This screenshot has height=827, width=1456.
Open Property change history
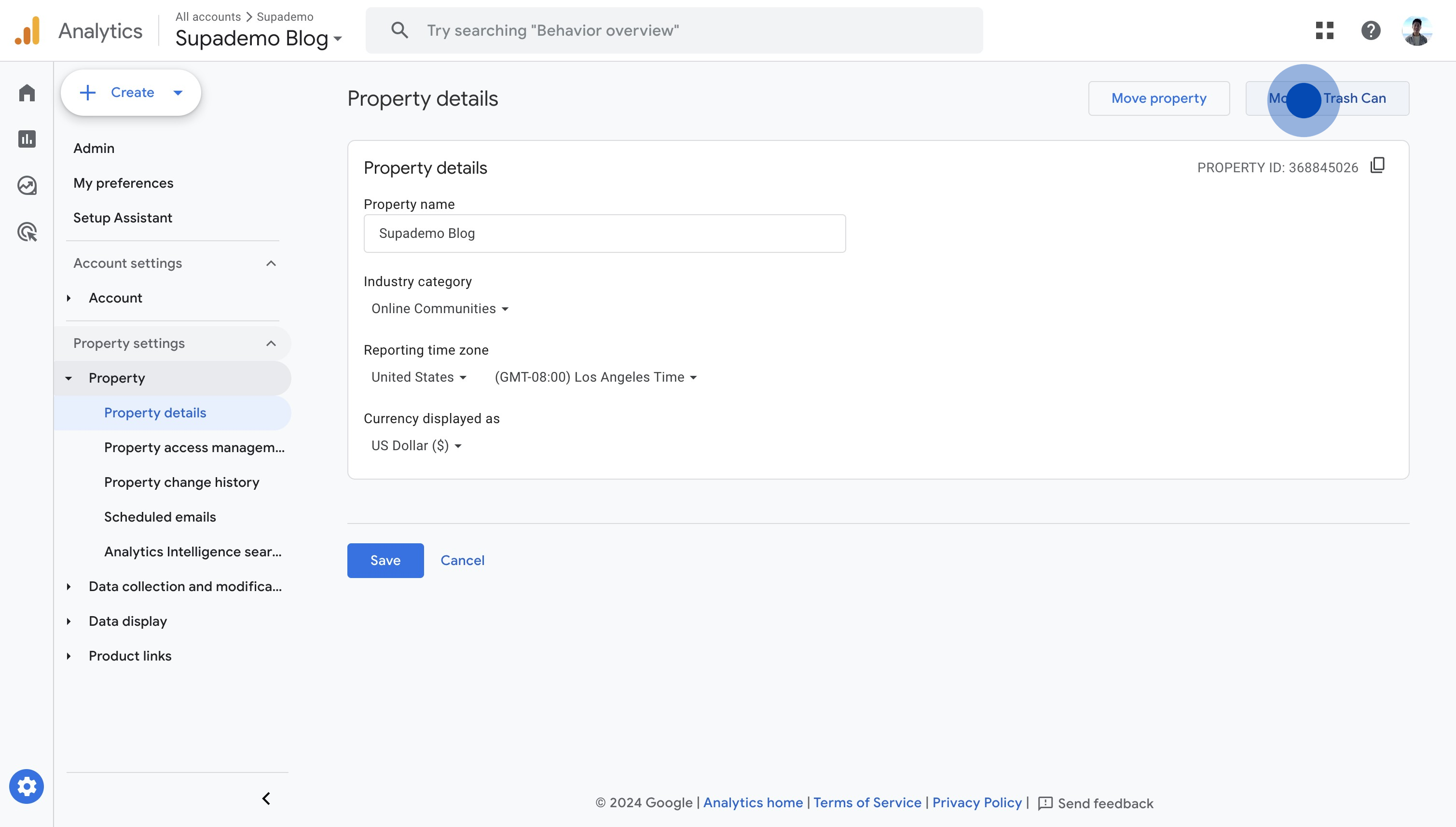click(182, 482)
